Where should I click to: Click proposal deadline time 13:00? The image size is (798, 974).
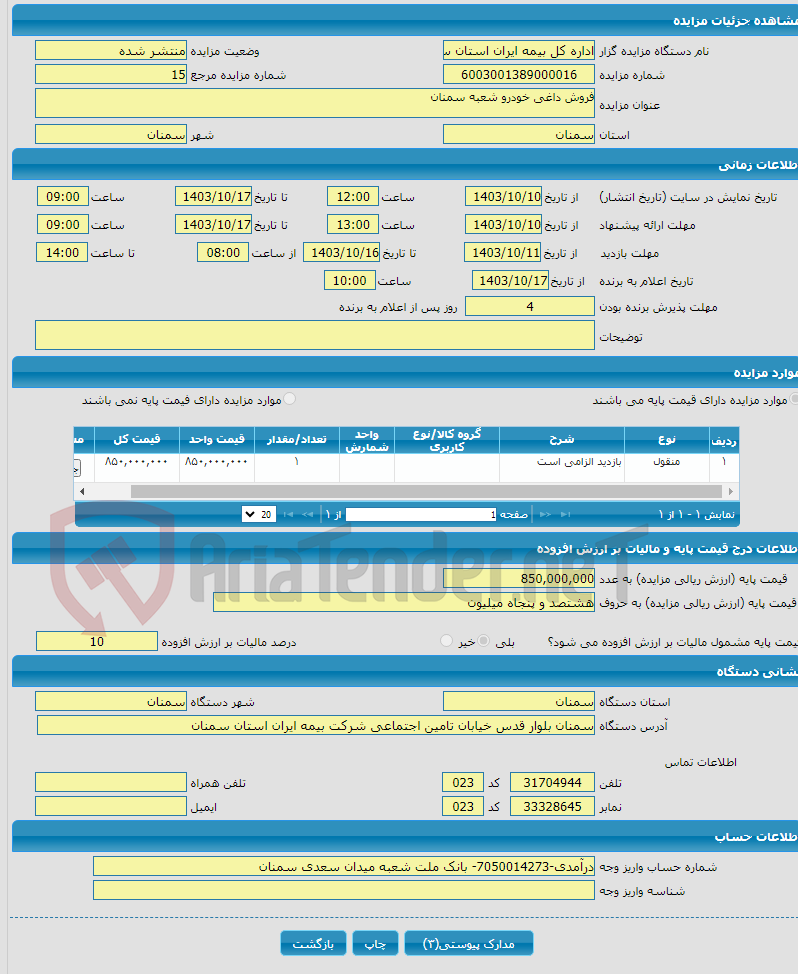click(x=353, y=224)
